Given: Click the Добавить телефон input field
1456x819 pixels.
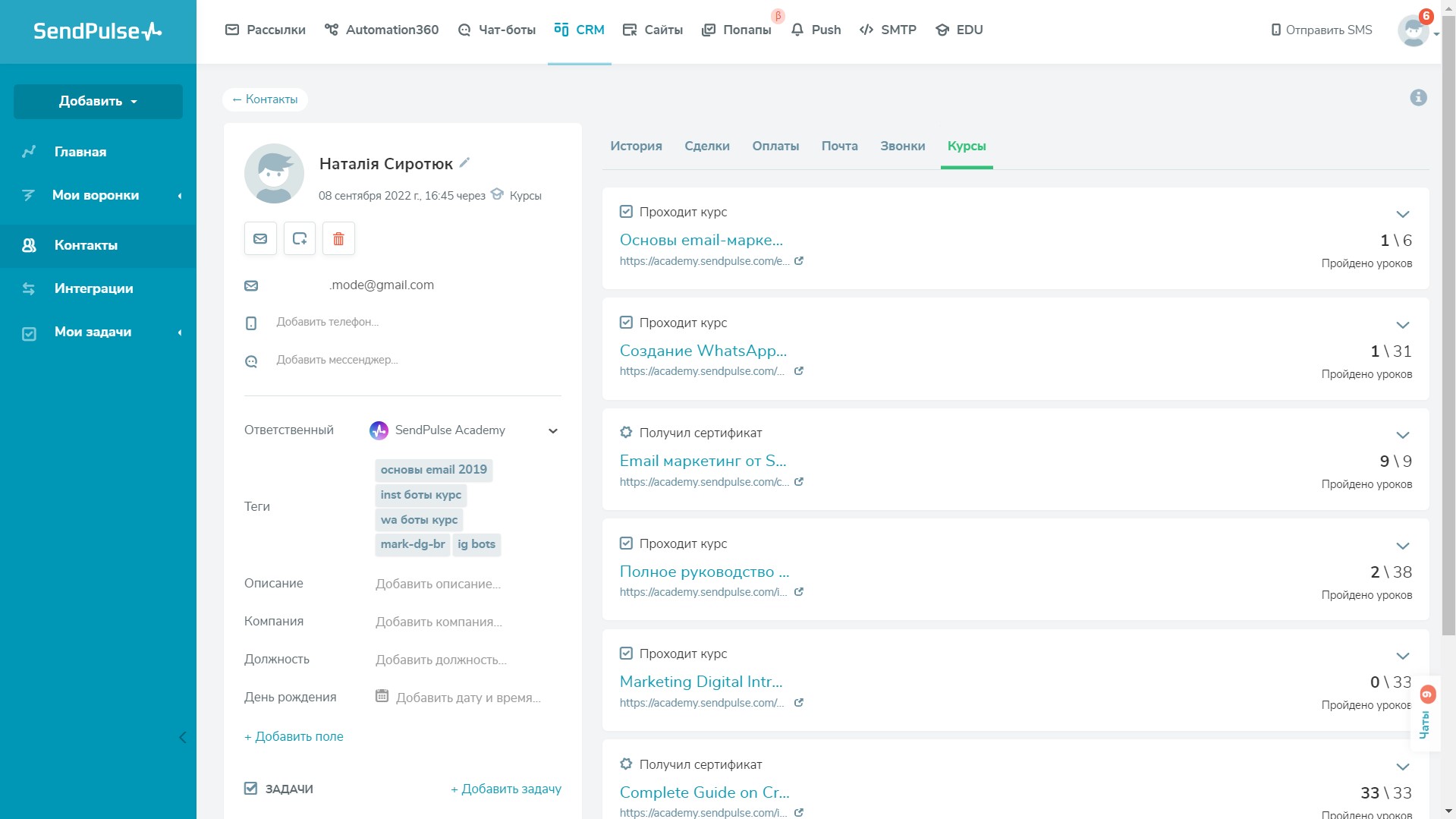Looking at the screenshot, I should point(328,322).
